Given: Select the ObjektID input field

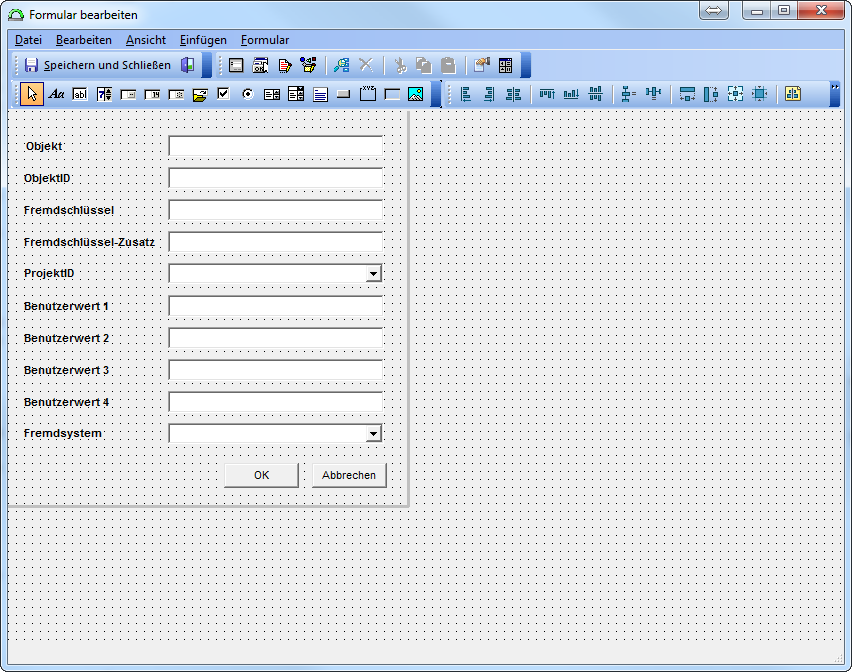Looking at the screenshot, I should pos(275,178).
